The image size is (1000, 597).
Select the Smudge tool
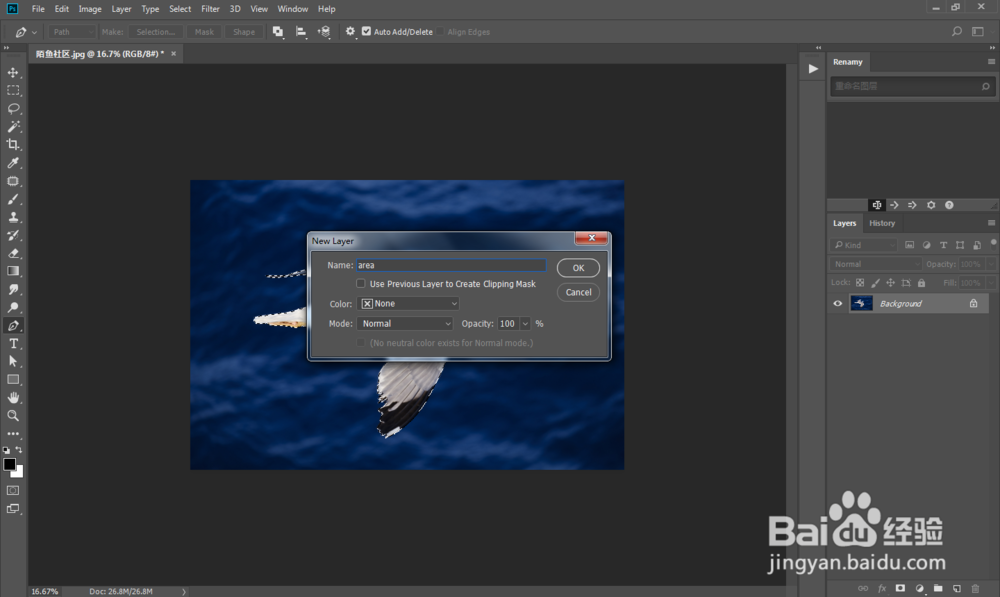[x=13, y=289]
